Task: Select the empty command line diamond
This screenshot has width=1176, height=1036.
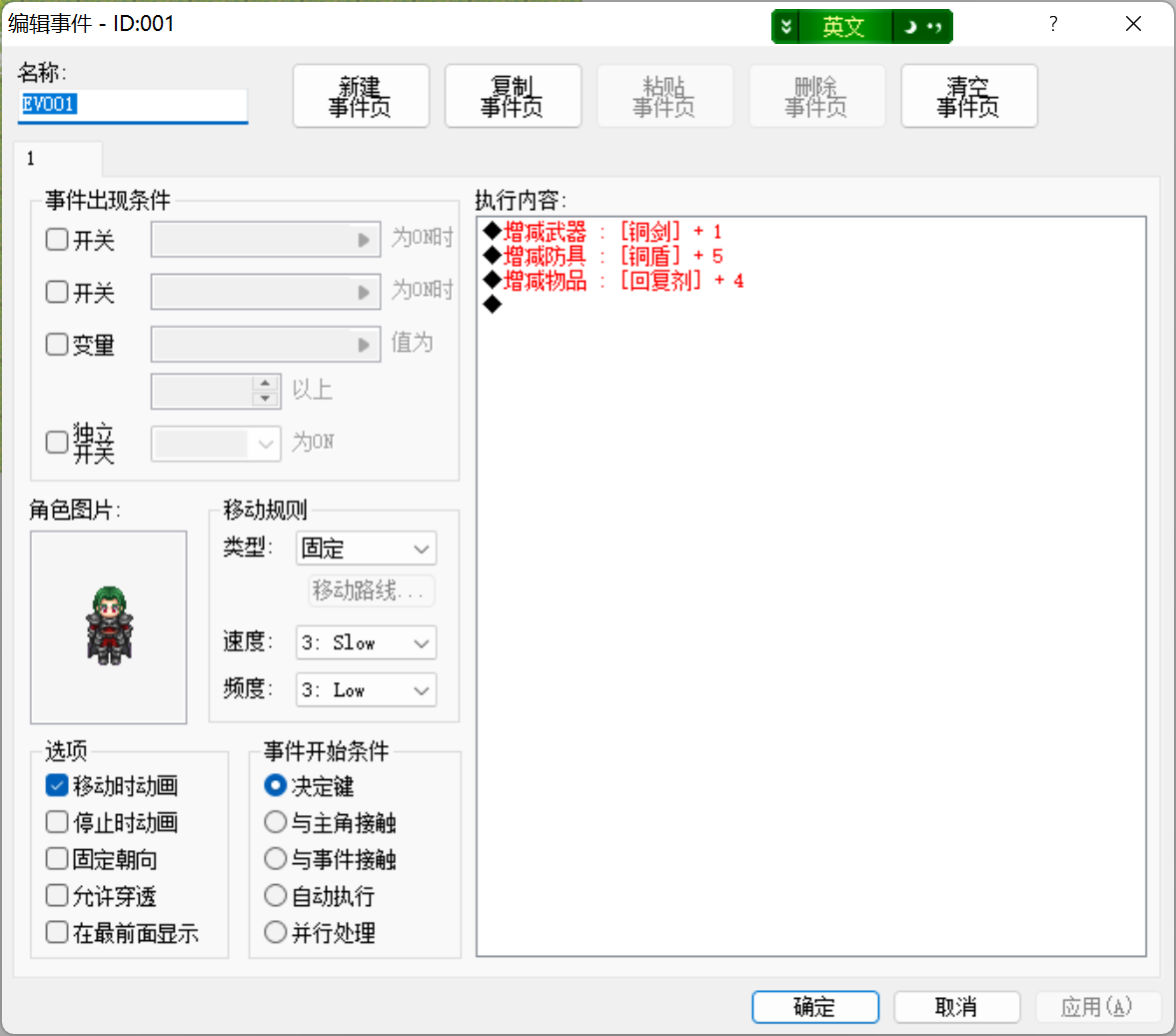Action: 493,305
